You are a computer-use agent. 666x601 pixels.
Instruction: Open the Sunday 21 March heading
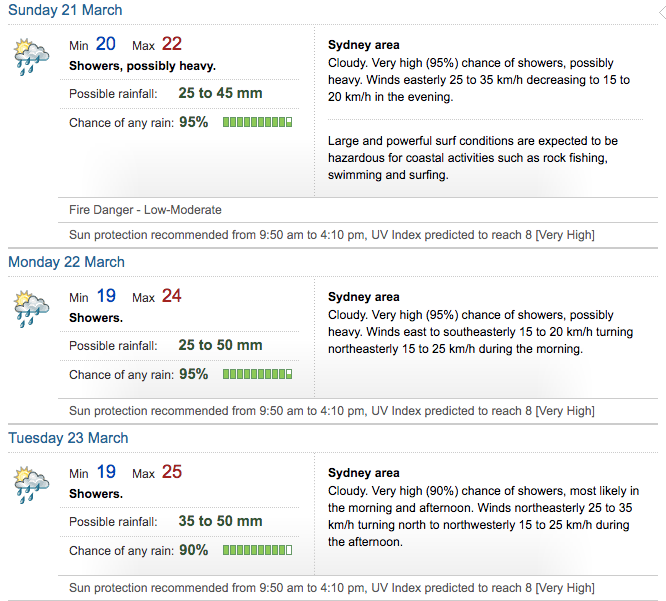(65, 10)
